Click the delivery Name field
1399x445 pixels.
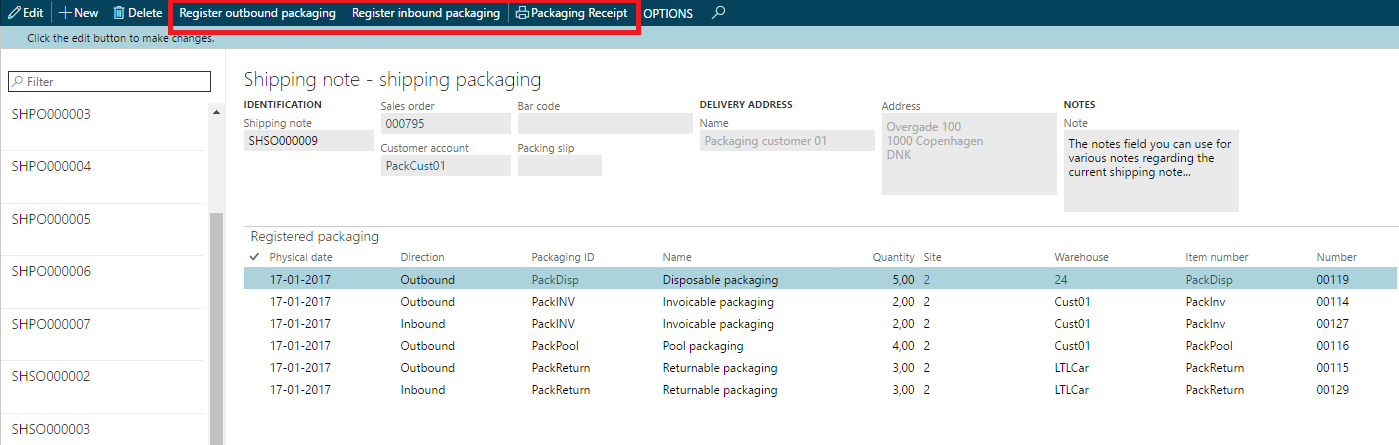tap(787, 141)
